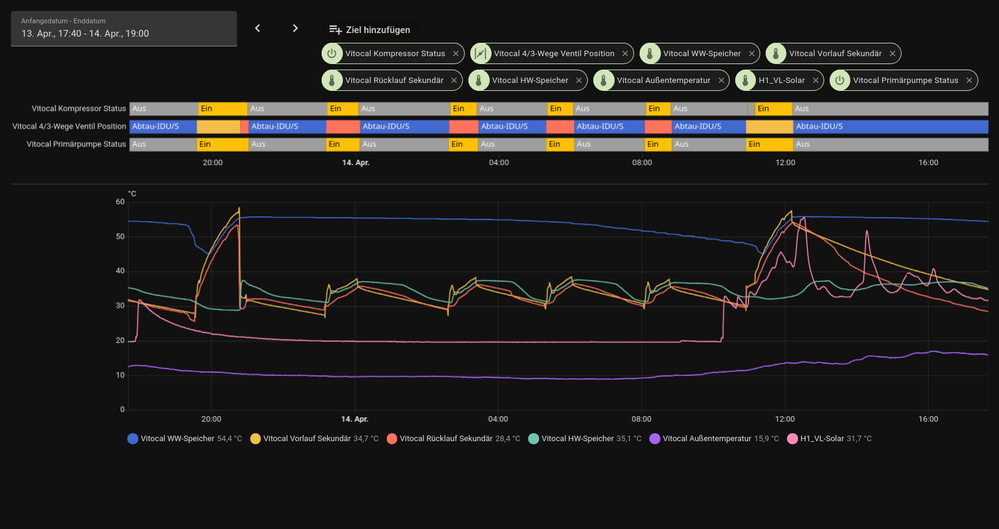Viewport: 999px width, 529px height.
Task: Click thermometer icon on H1_VL-Solar chip
Action: (x=745, y=80)
